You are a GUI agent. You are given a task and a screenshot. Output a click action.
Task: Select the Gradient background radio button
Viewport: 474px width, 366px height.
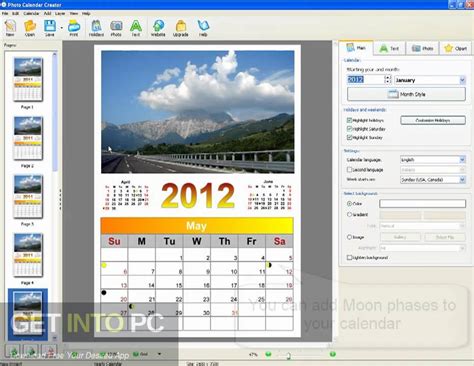point(349,214)
